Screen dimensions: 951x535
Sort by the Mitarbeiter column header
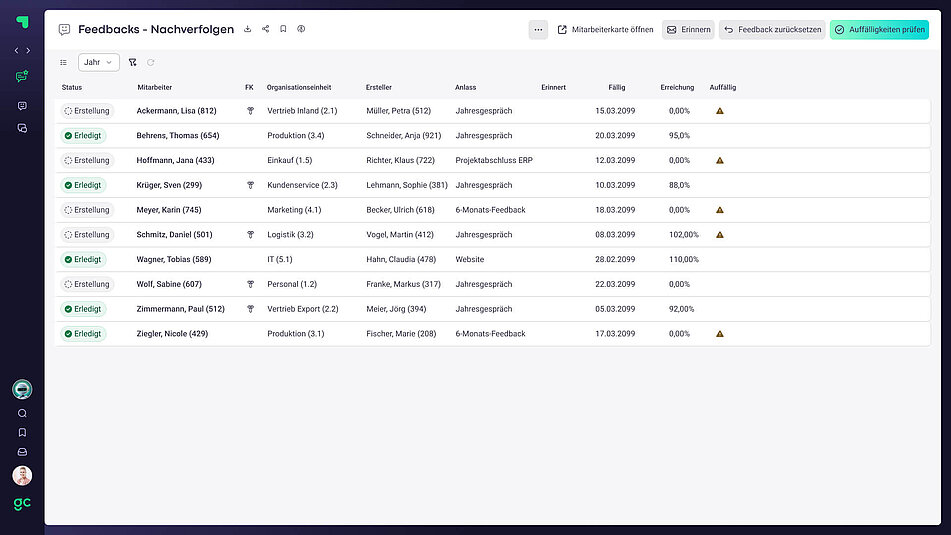(x=155, y=88)
